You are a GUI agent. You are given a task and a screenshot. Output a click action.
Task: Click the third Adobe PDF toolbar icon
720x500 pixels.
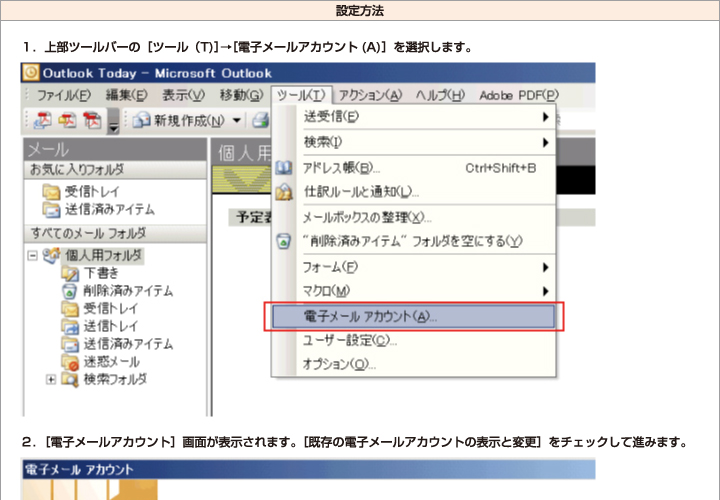pyautogui.click(x=92, y=120)
